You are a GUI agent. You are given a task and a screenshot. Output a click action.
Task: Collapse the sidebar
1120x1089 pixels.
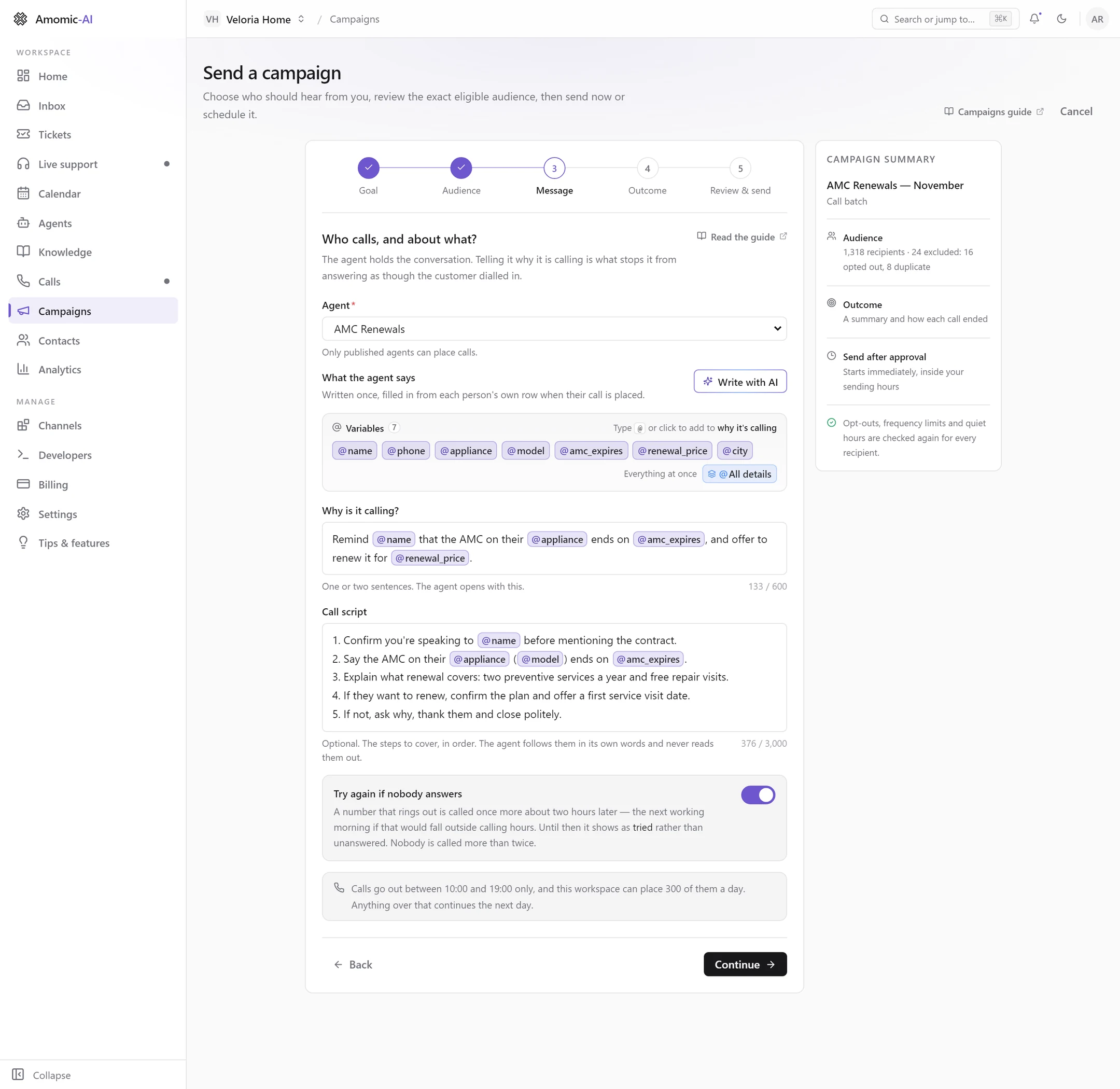(42, 1074)
